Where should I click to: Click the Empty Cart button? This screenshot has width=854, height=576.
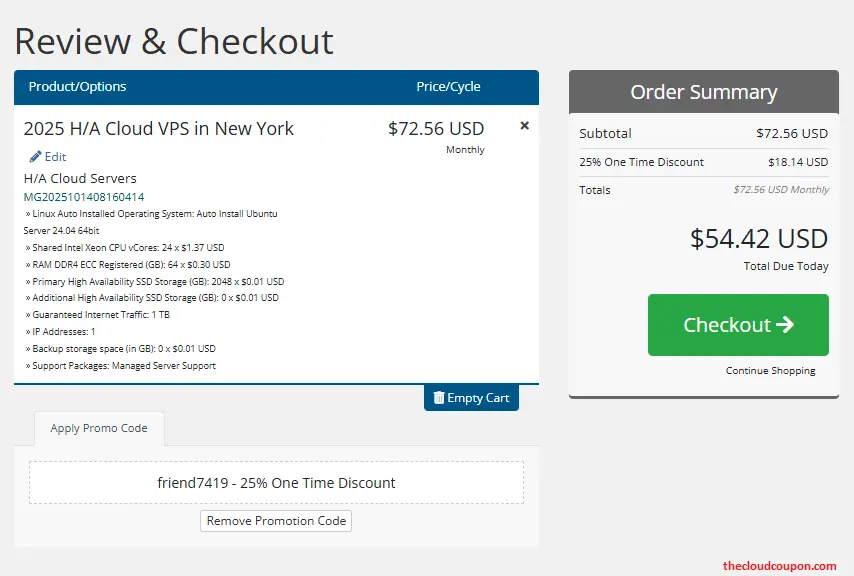(471, 398)
